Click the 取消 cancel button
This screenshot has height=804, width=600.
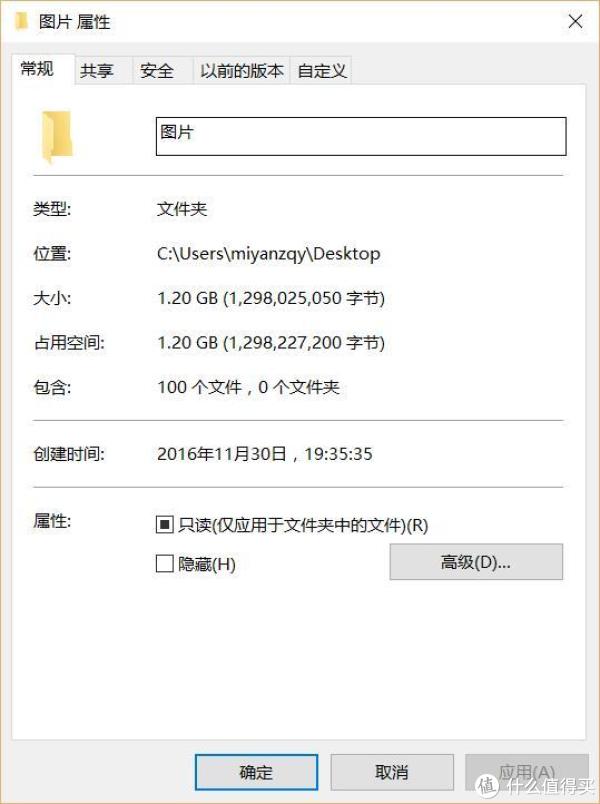tap(392, 772)
